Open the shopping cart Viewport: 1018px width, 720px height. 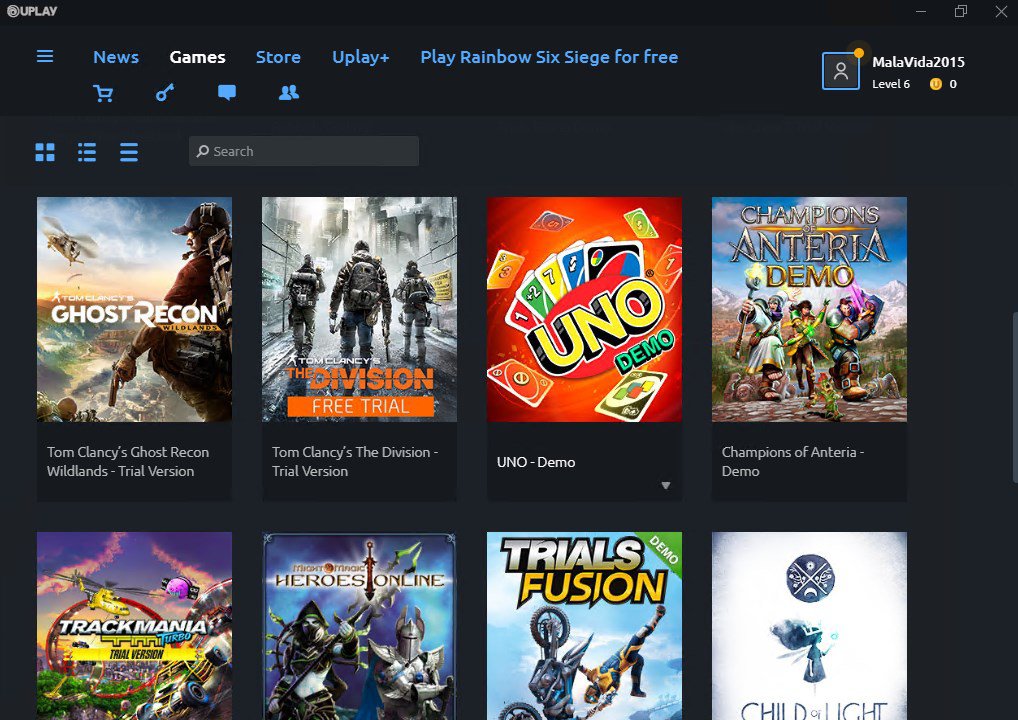103,93
